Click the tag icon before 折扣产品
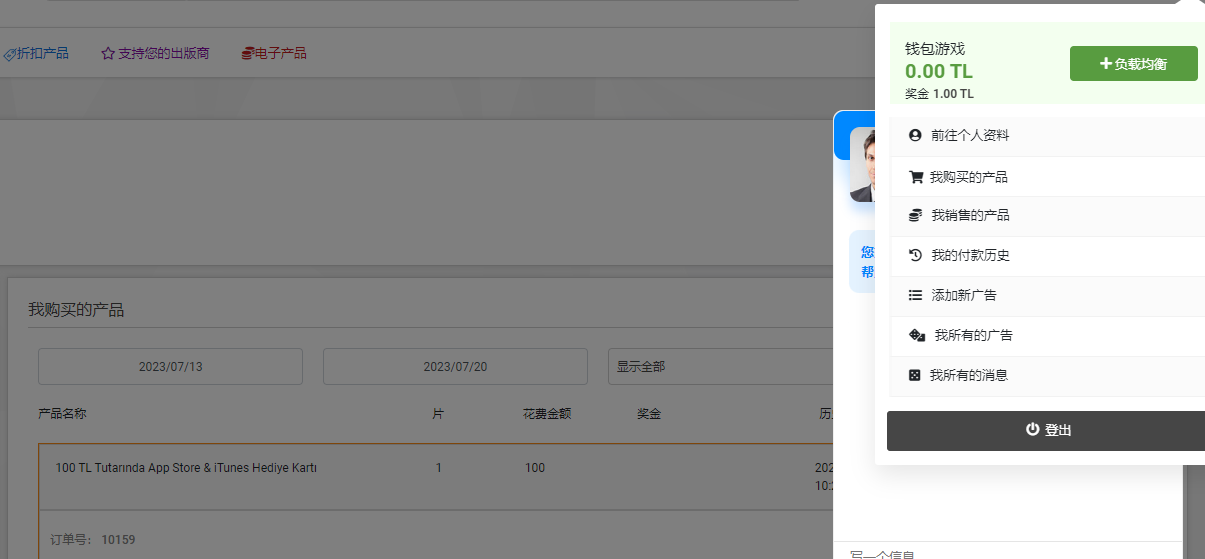 [9, 54]
